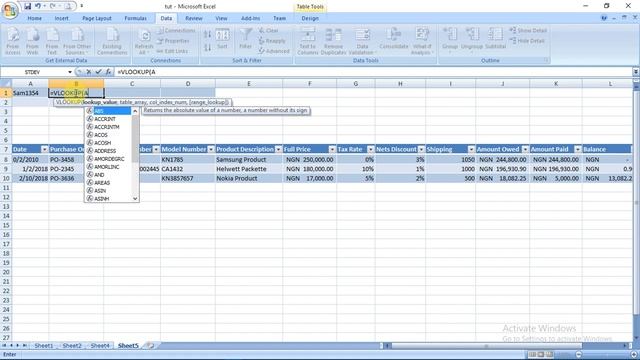Click Consolidate icon
The height and width of the screenshot is (360, 640).
coord(393,39)
